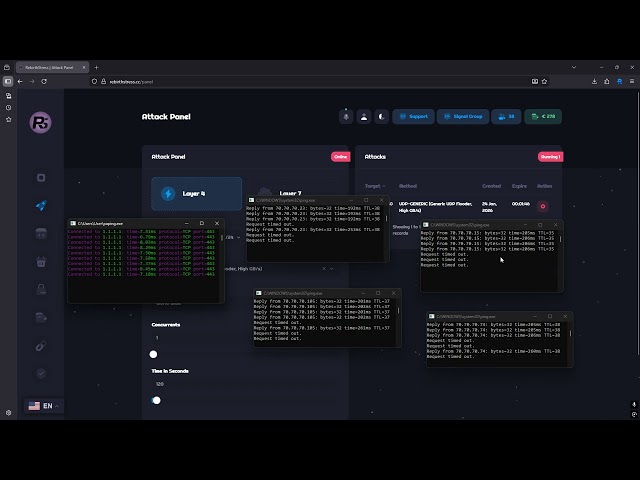Switch to the Attack Panel browser tab
The height and width of the screenshot is (480, 640).
[49, 67]
